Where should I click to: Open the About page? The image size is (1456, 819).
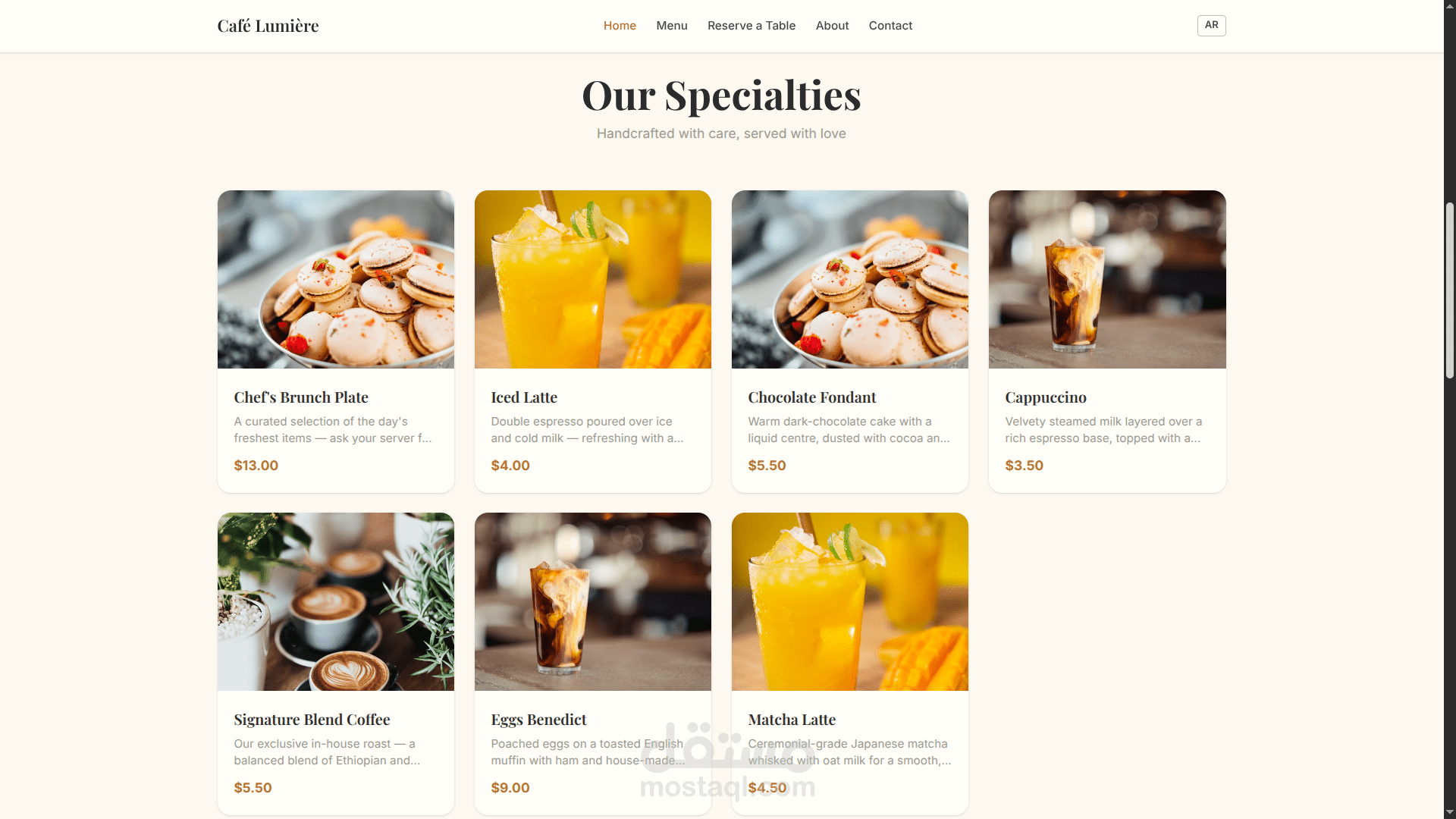pyautogui.click(x=832, y=26)
